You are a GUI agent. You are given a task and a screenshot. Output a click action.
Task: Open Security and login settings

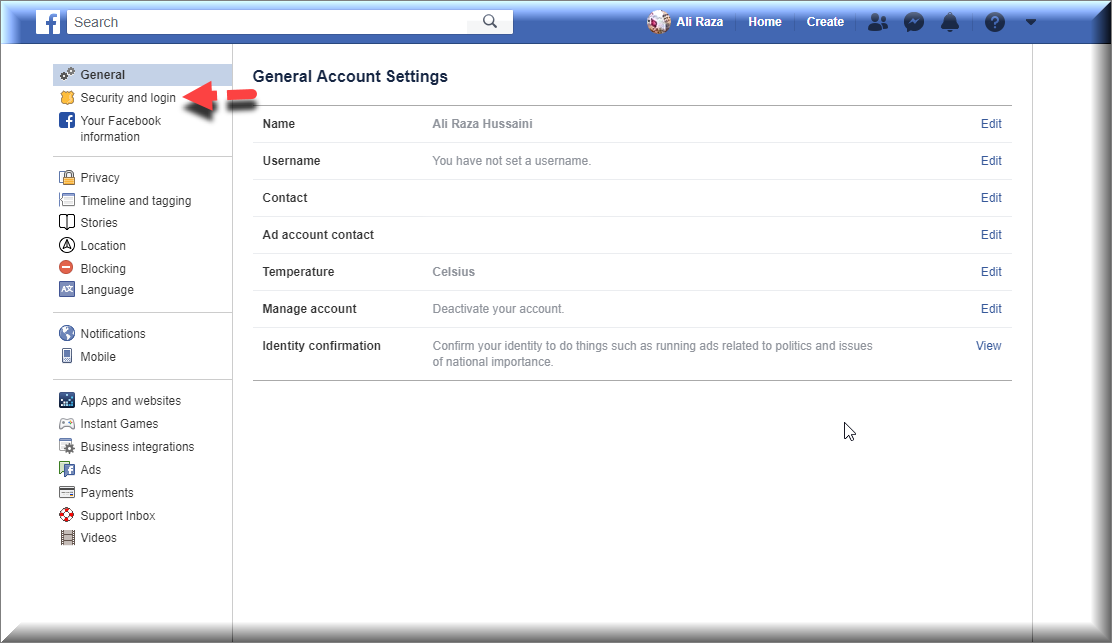[128, 98]
